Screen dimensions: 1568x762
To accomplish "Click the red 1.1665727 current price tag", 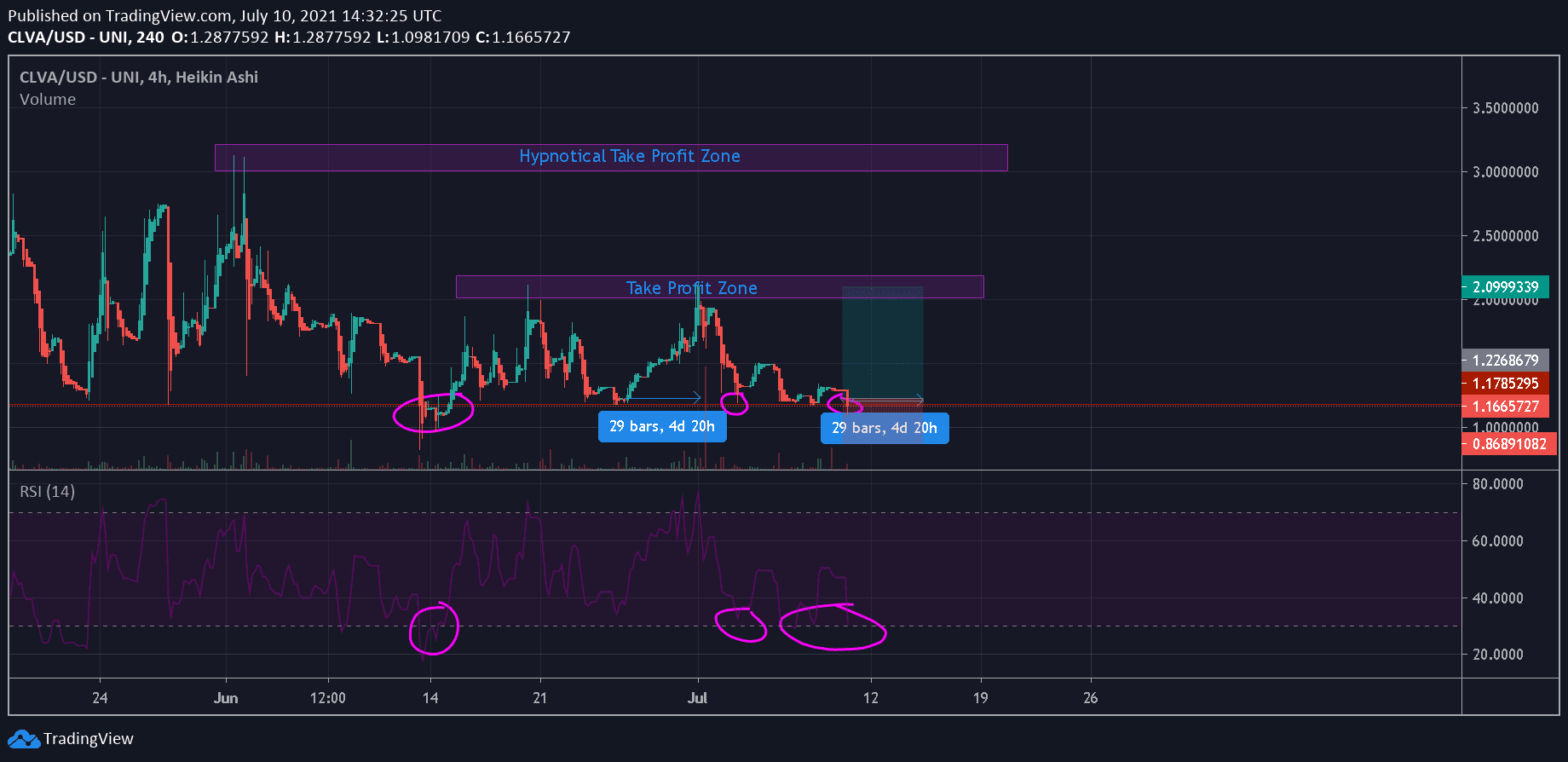I will tap(1505, 407).
